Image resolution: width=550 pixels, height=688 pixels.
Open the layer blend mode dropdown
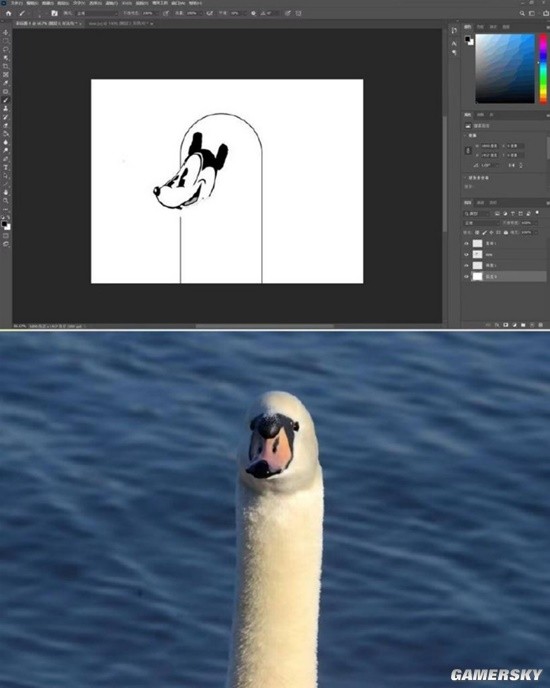482,223
